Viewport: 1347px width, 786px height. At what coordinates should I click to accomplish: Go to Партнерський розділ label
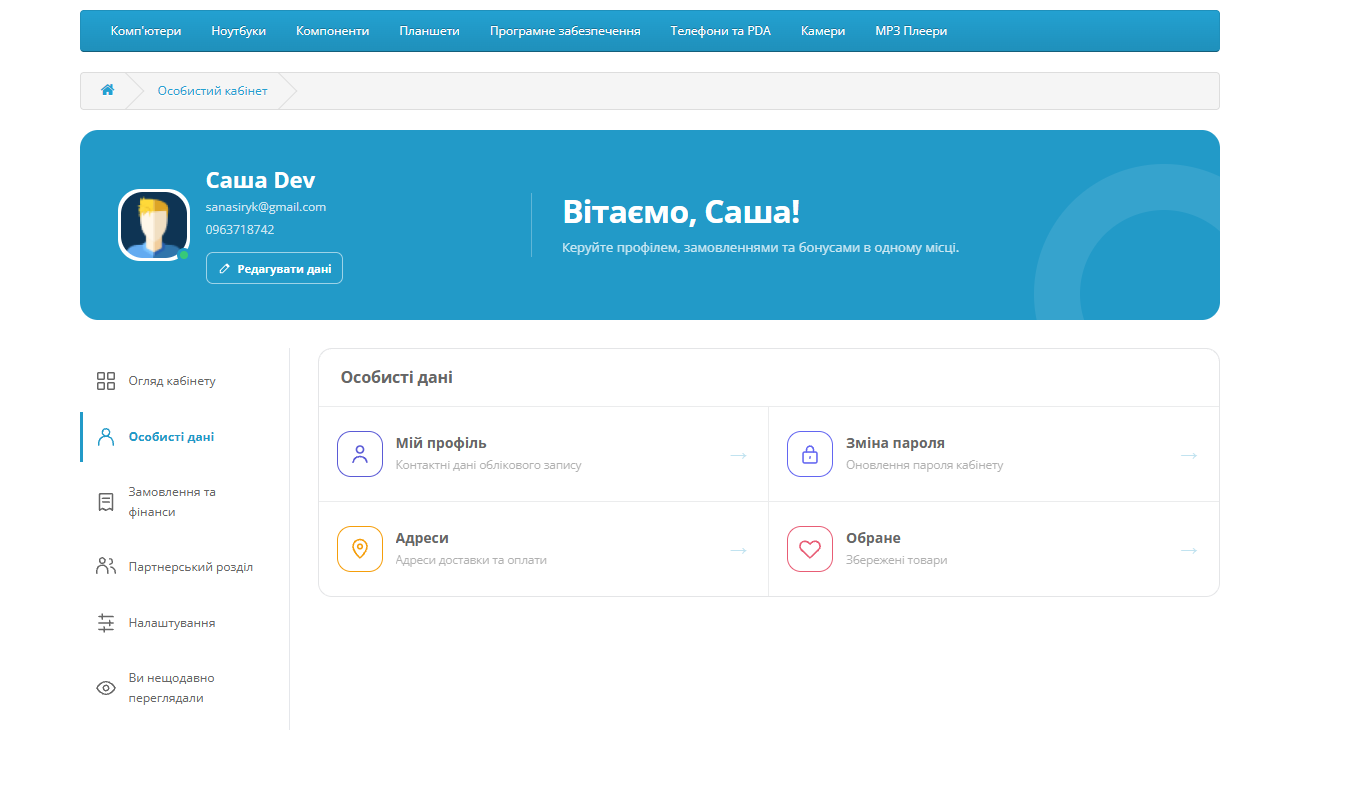tap(191, 567)
